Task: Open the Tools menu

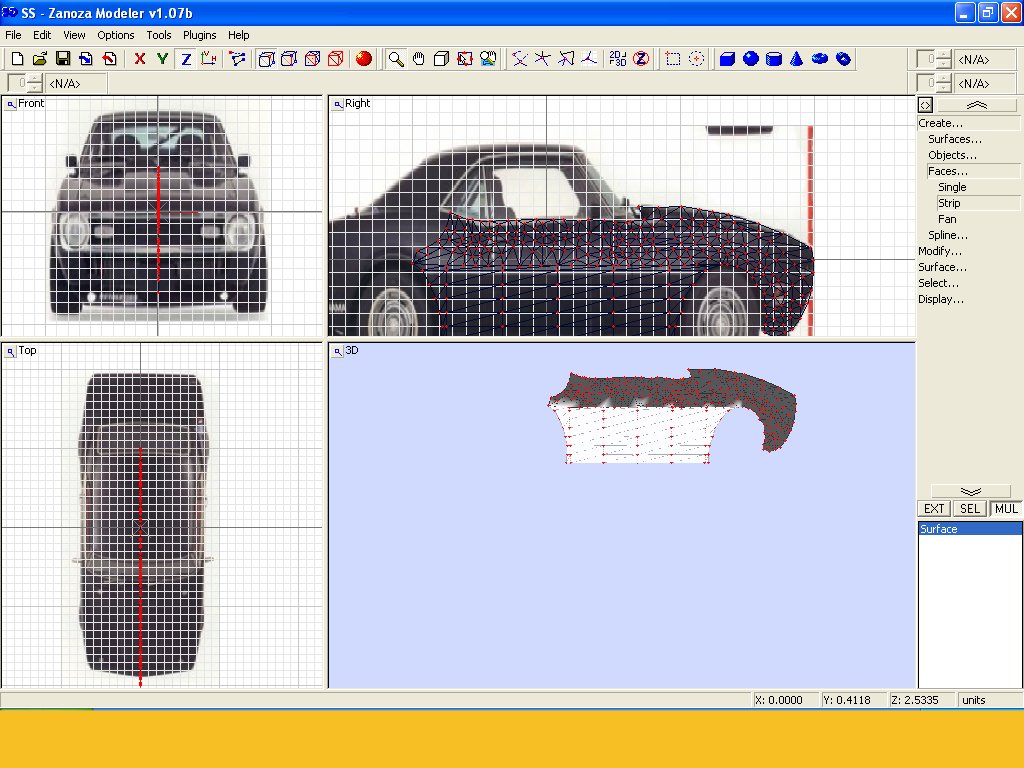Action: (x=159, y=35)
